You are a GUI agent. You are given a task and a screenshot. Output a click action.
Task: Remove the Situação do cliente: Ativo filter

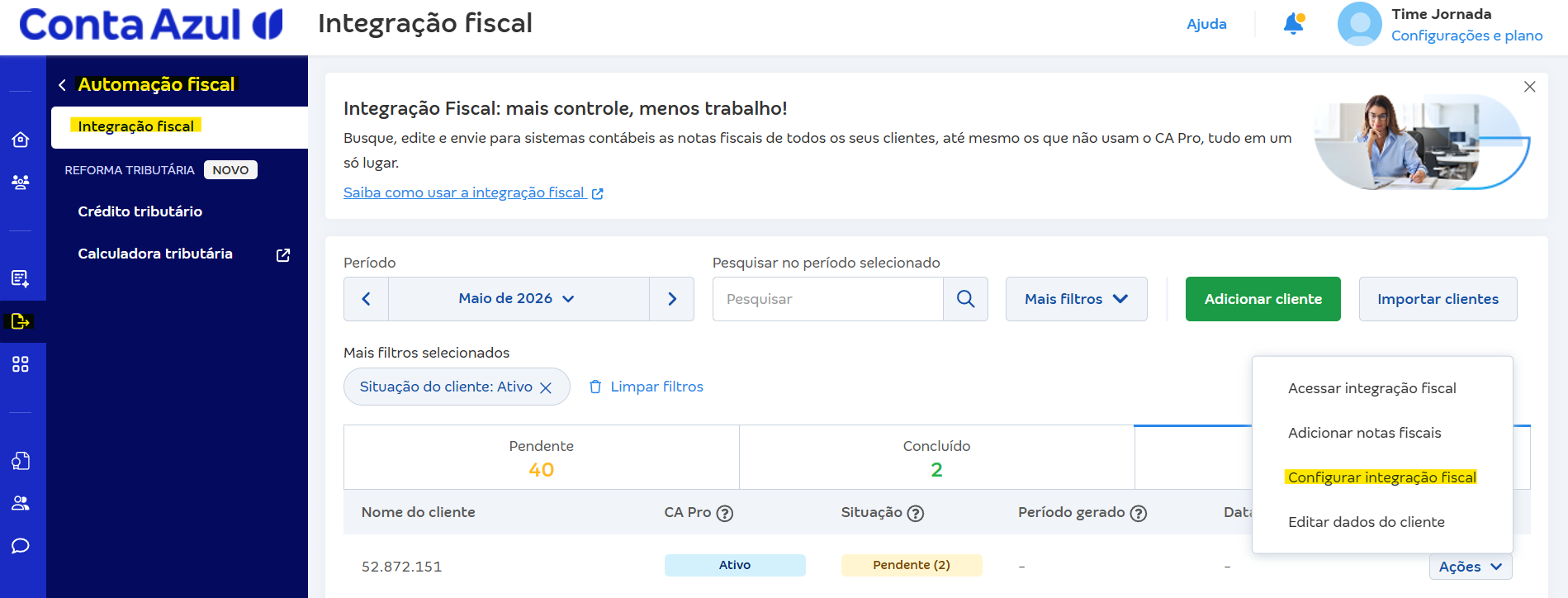[546, 387]
